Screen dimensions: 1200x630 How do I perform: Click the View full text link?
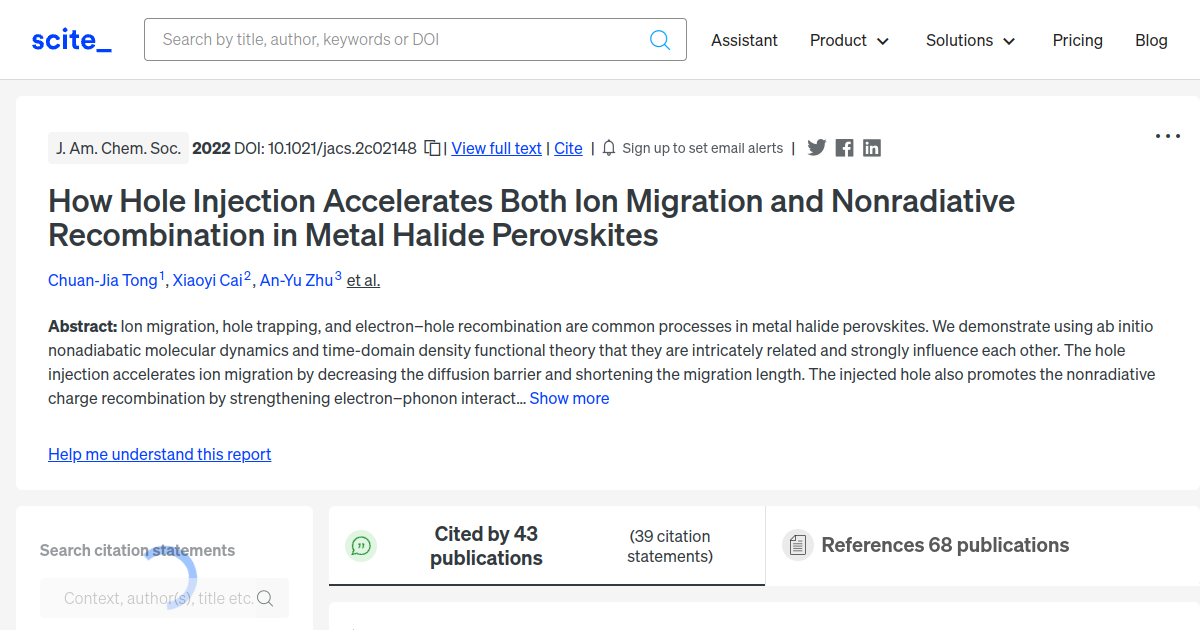coord(496,147)
